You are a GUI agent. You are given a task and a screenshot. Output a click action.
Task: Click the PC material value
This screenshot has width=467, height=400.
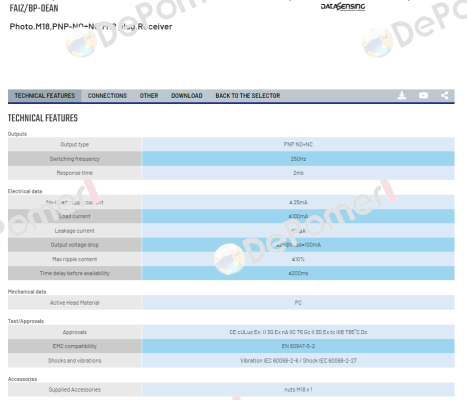(x=298, y=303)
